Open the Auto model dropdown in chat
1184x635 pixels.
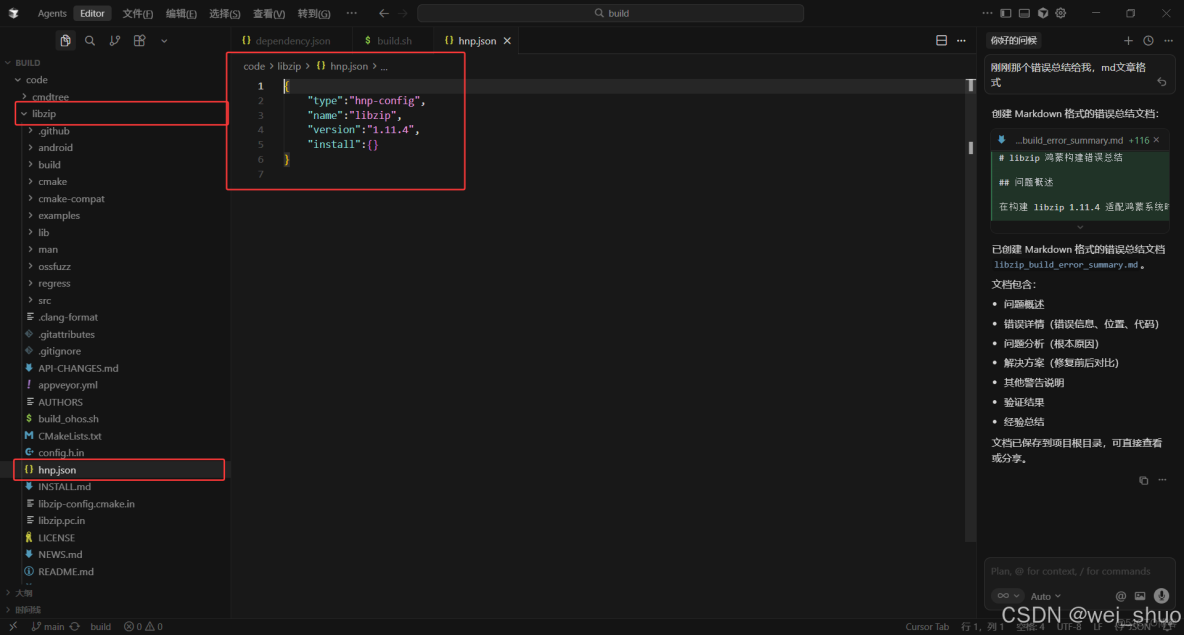(x=1044, y=595)
